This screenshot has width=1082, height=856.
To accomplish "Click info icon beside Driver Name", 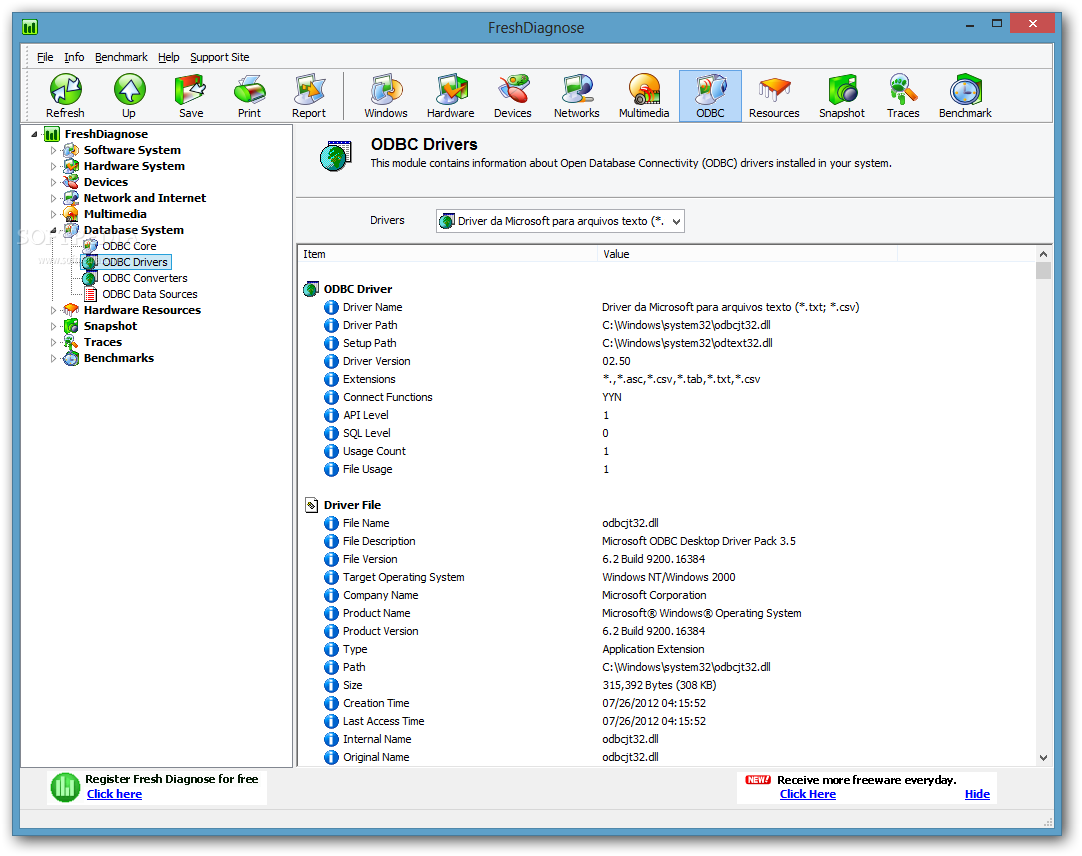I will coord(331,307).
